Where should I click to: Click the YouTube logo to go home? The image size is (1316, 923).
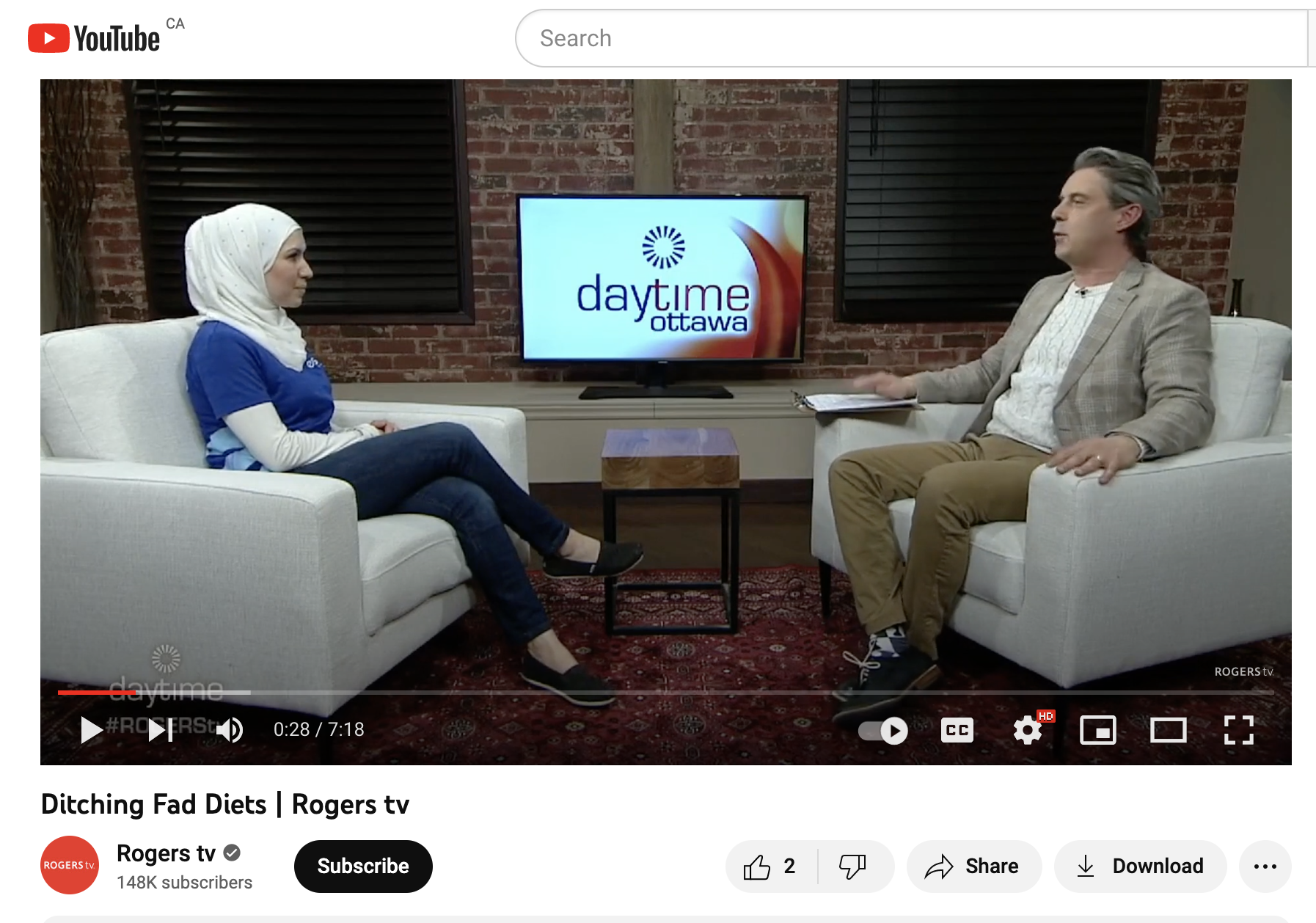[x=94, y=38]
